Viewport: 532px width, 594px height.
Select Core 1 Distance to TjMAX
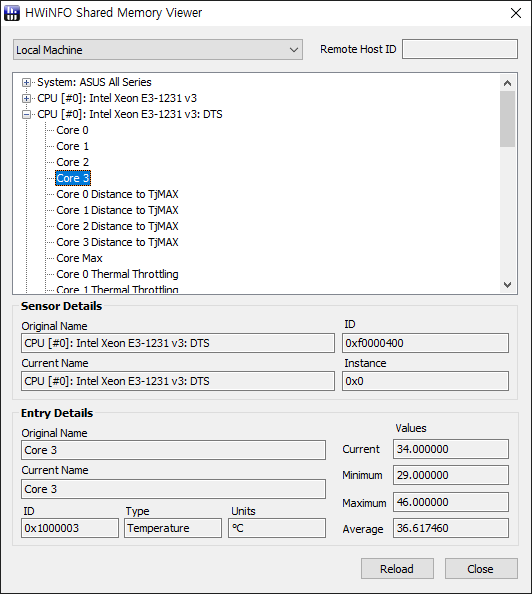117,210
